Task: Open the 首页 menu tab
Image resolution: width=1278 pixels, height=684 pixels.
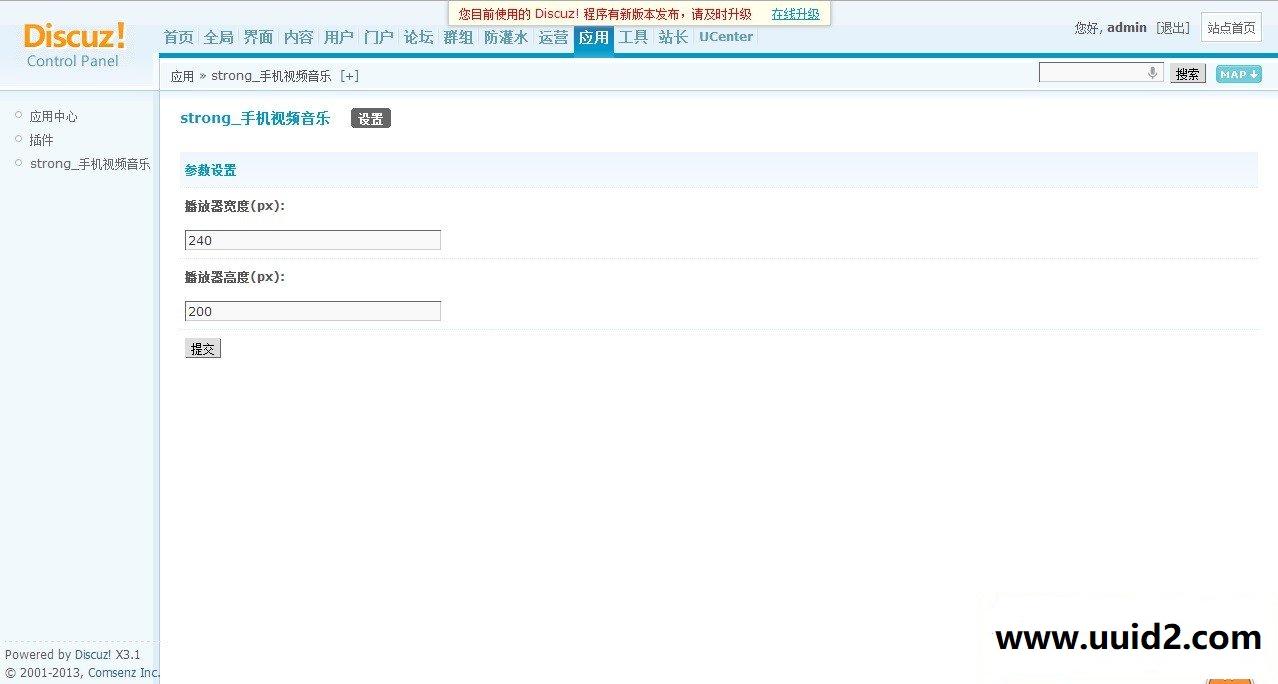Action: point(178,37)
